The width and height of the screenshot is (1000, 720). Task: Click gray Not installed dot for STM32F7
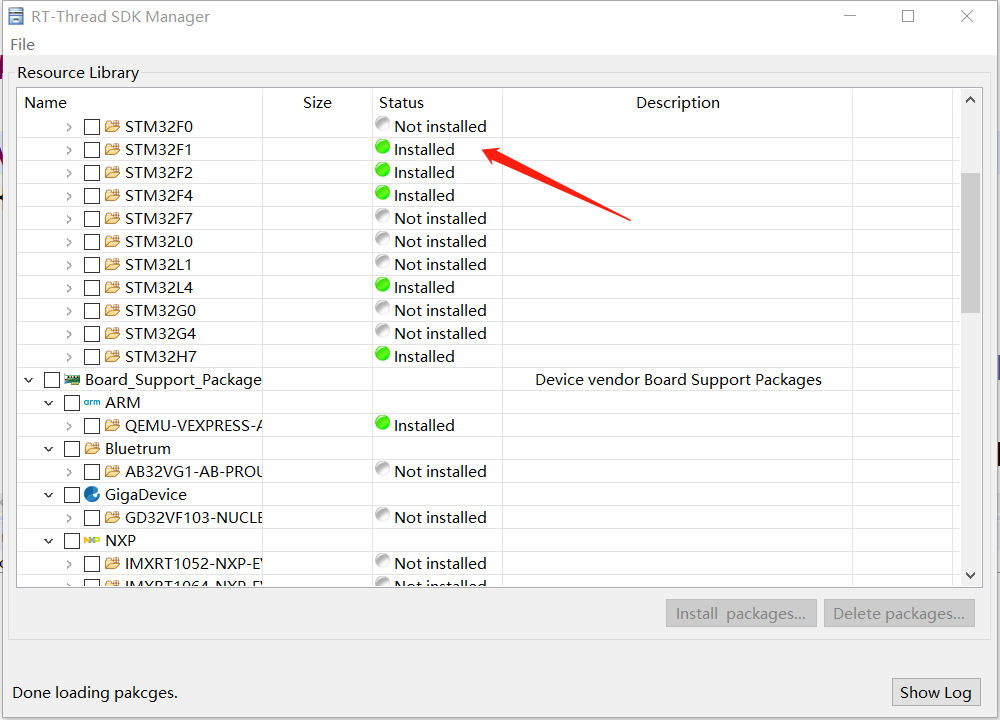pyautogui.click(x=383, y=216)
